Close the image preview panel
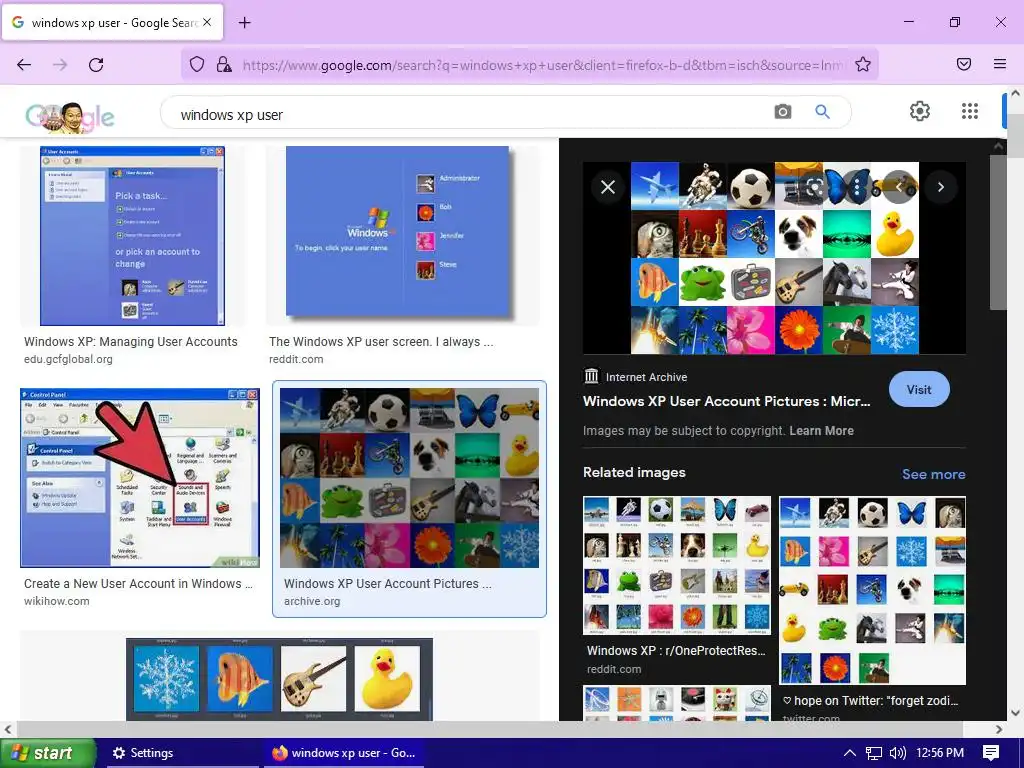Viewport: 1024px width, 768px height. click(x=608, y=187)
